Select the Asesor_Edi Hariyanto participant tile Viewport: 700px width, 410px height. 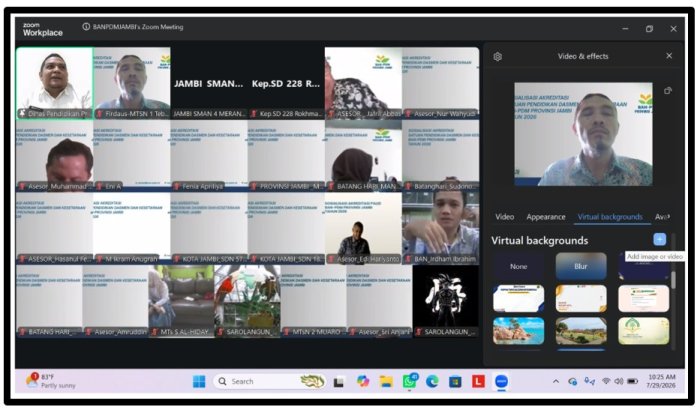(363, 229)
